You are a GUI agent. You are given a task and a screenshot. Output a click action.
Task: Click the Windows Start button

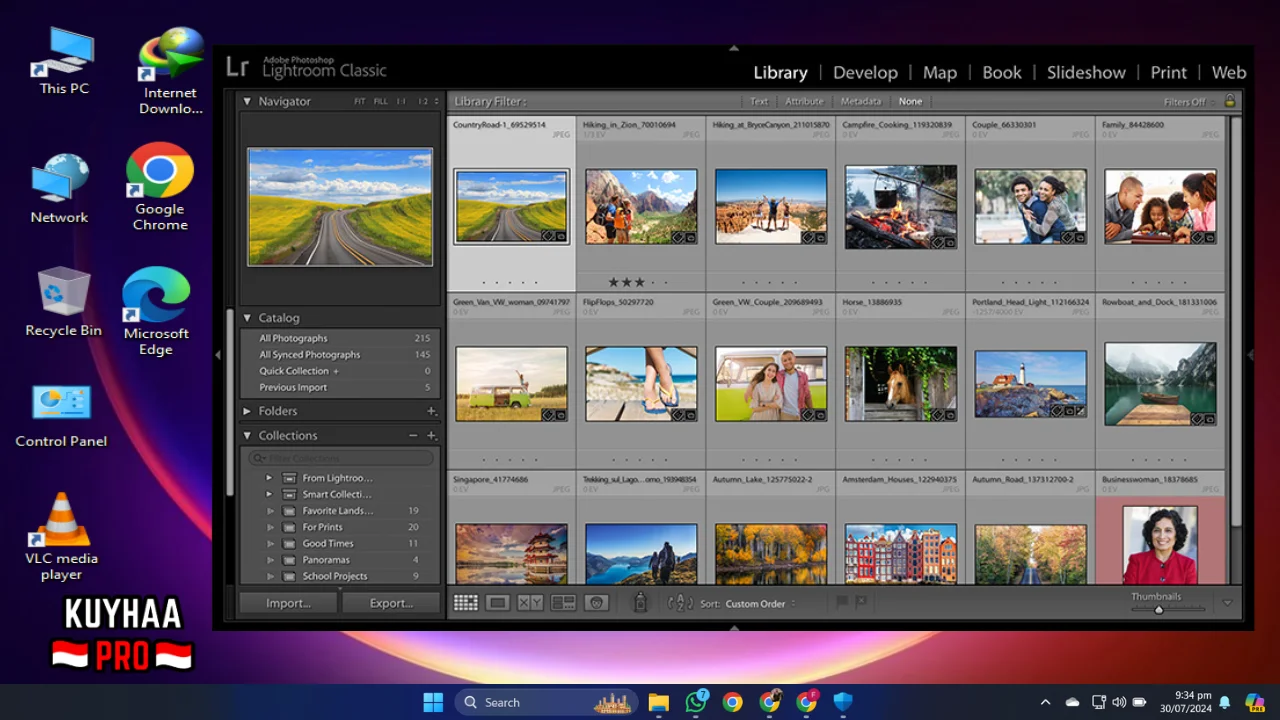(433, 702)
